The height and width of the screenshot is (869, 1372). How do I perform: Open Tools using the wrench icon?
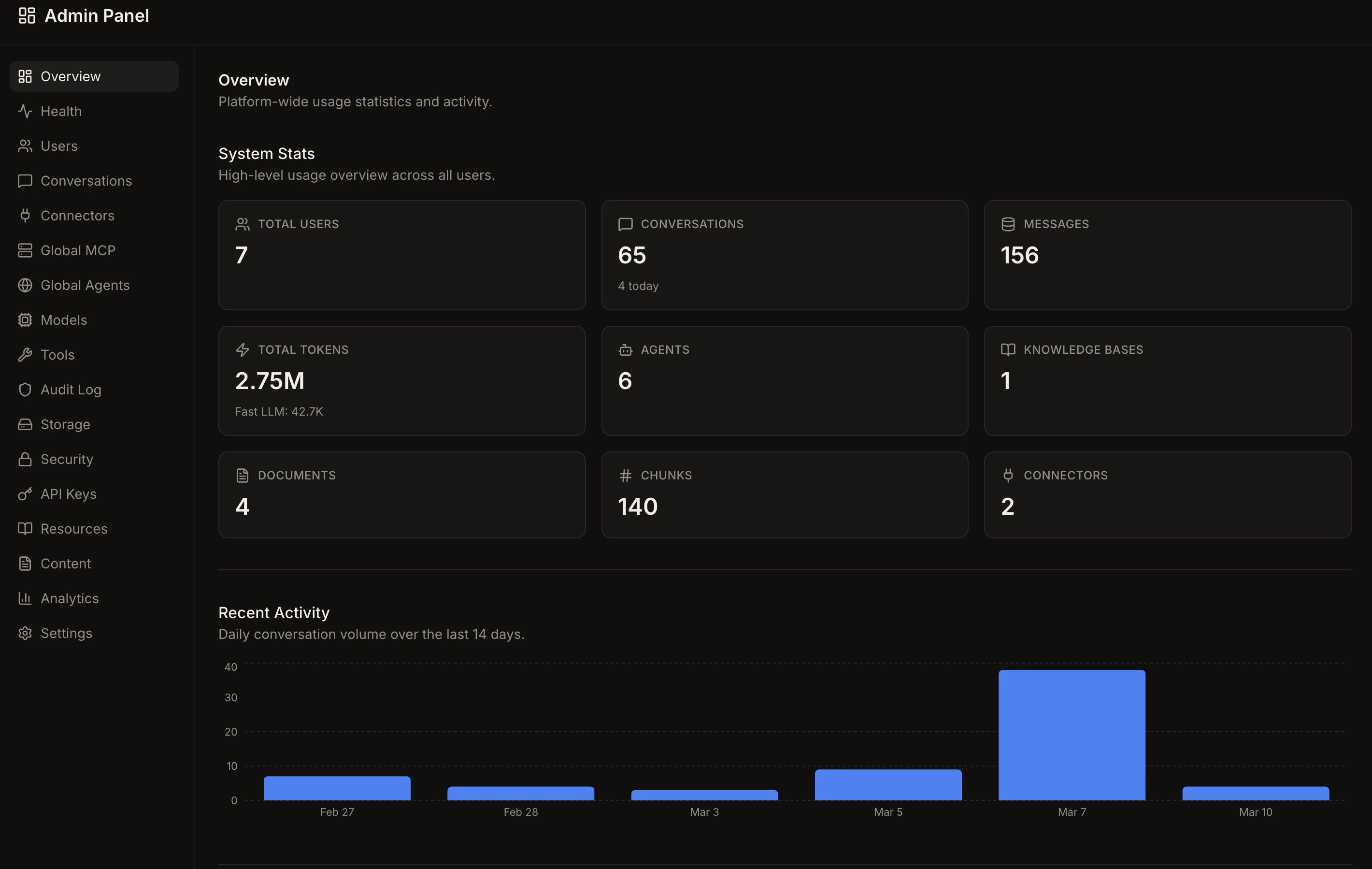25,354
